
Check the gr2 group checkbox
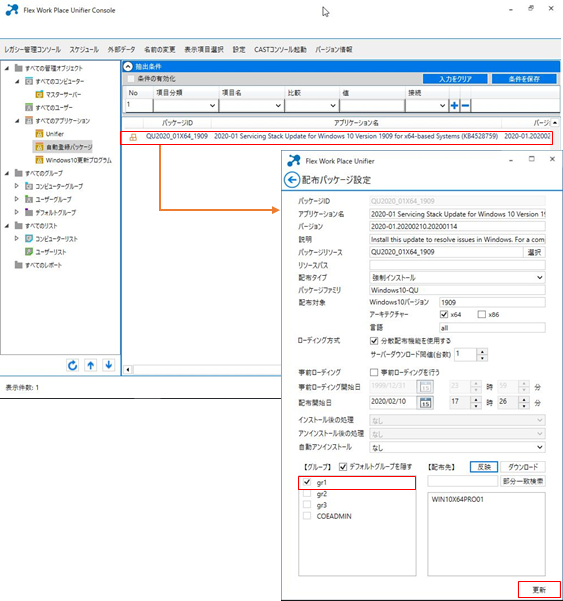[307, 494]
